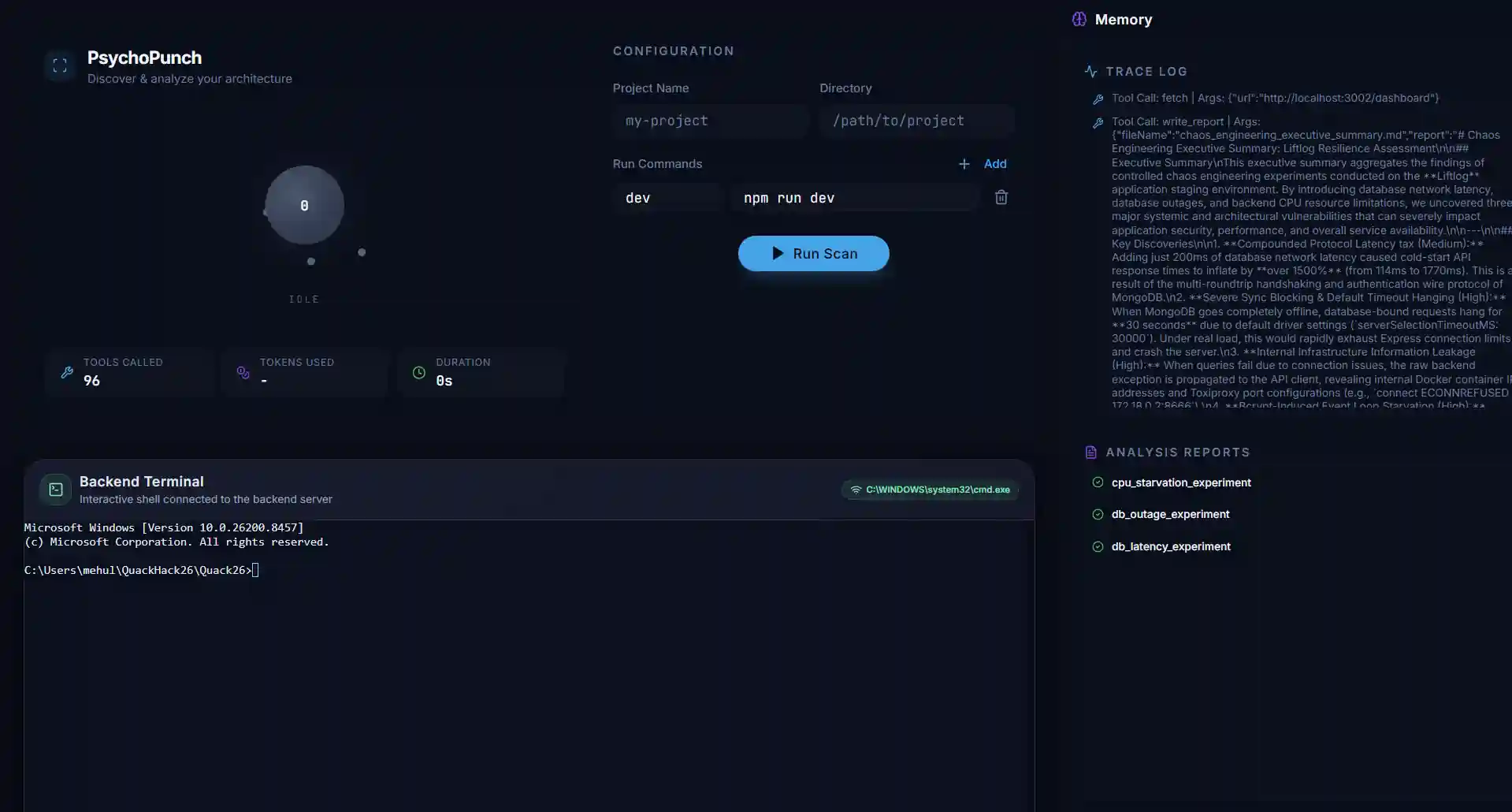
Task: Click the Tools Called value 96
Action: (91, 381)
